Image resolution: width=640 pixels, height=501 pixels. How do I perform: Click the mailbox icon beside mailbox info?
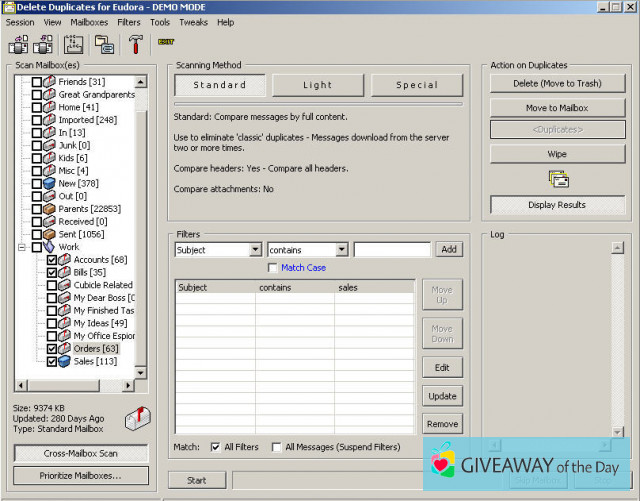click(136, 418)
